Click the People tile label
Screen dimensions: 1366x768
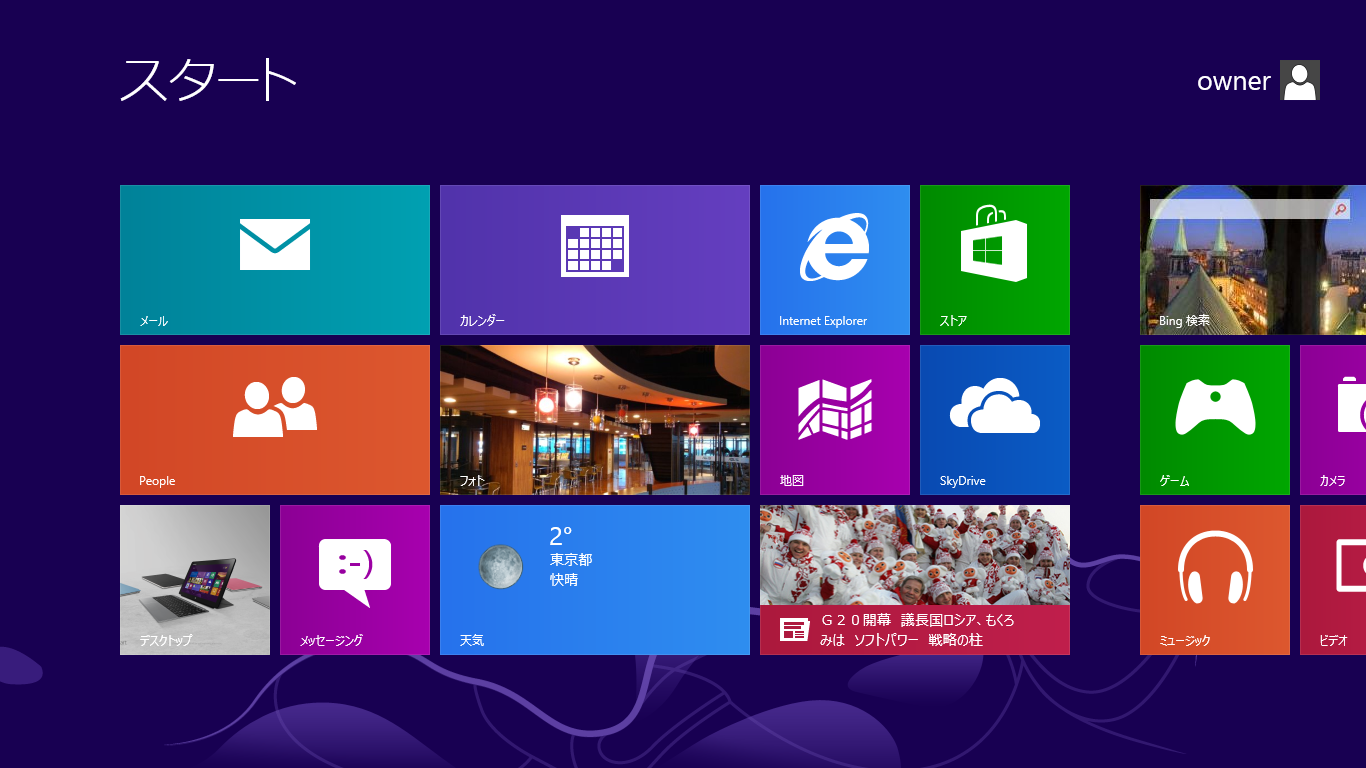[x=157, y=481]
